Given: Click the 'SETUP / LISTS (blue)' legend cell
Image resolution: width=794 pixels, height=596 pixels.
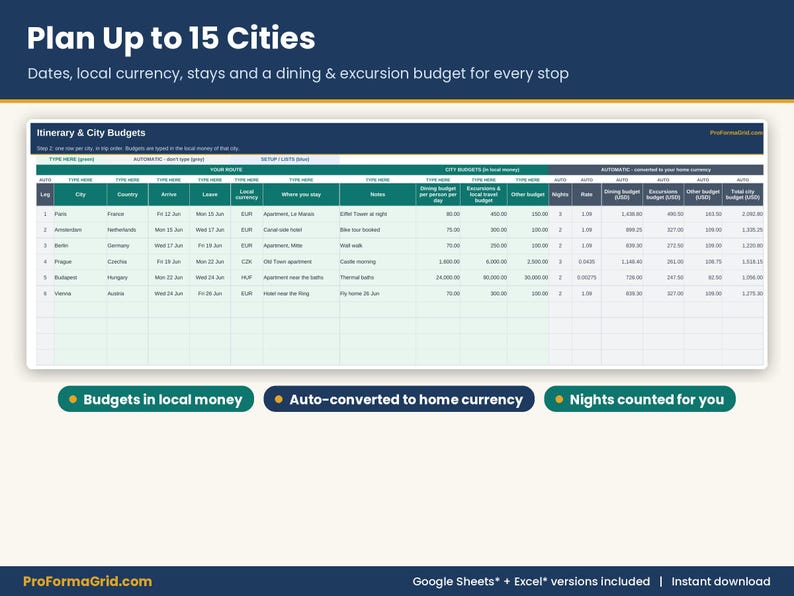Looking at the screenshot, I should [x=285, y=159].
